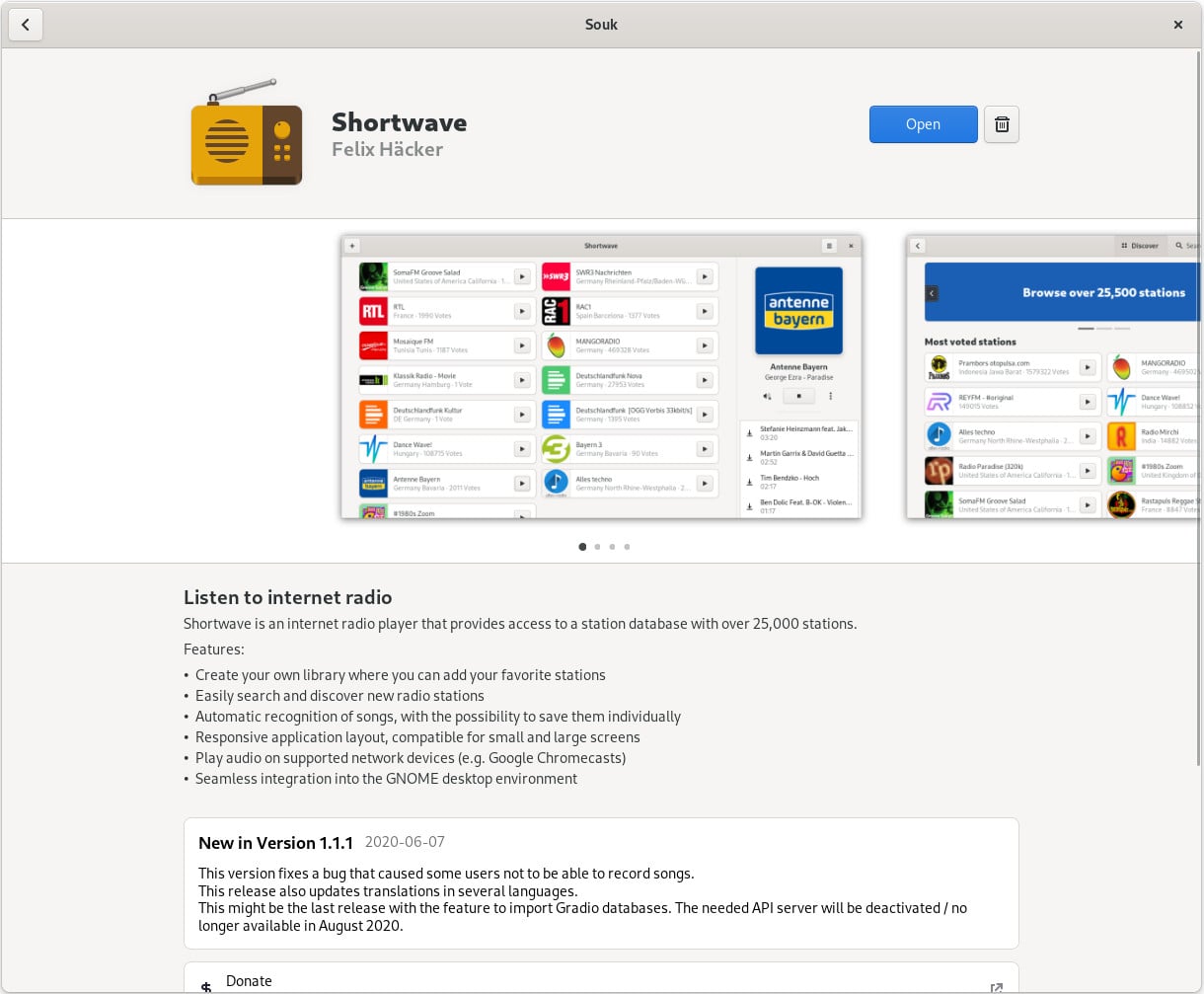Select the fourth carousel page dot
The height and width of the screenshot is (994, 1204).
point(627,547)
